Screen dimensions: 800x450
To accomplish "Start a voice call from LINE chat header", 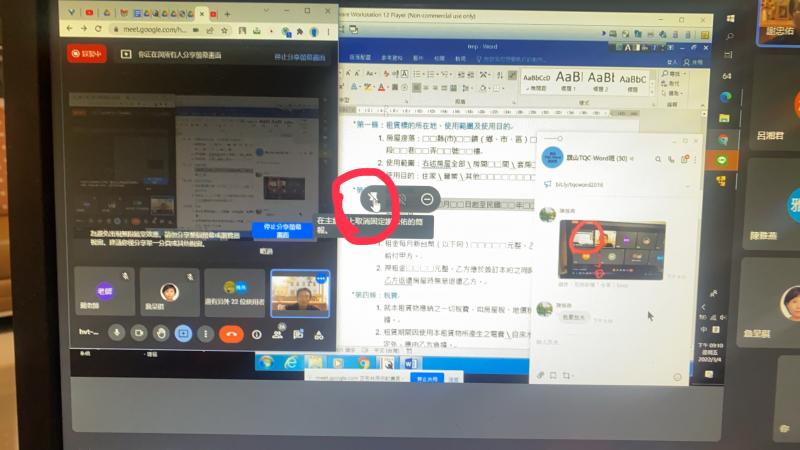I will [671, 159].
